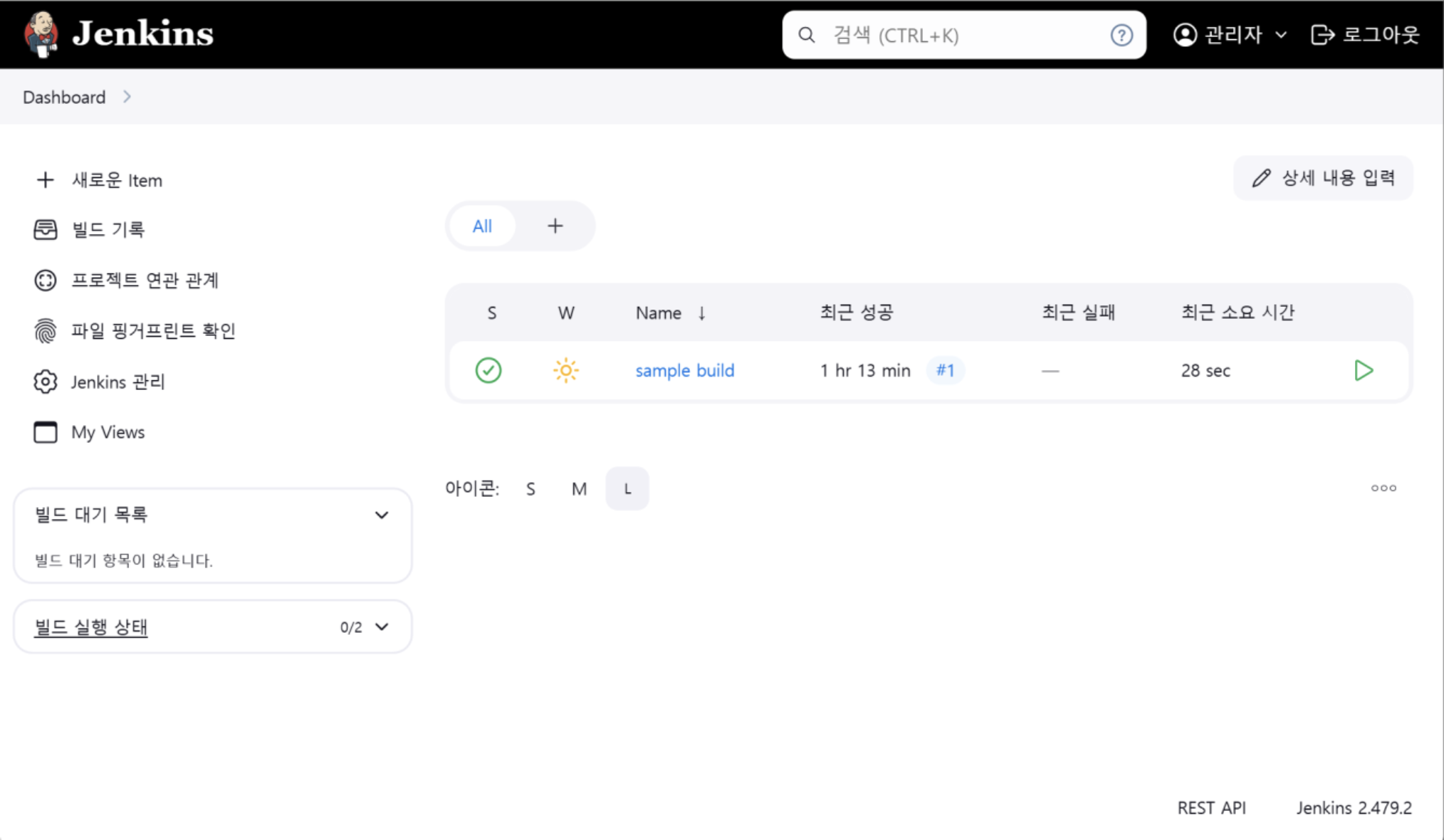Screen dimensions: 1444x840
Task: Open Jenkins 관리 settings page
Action: pos(100,382)
